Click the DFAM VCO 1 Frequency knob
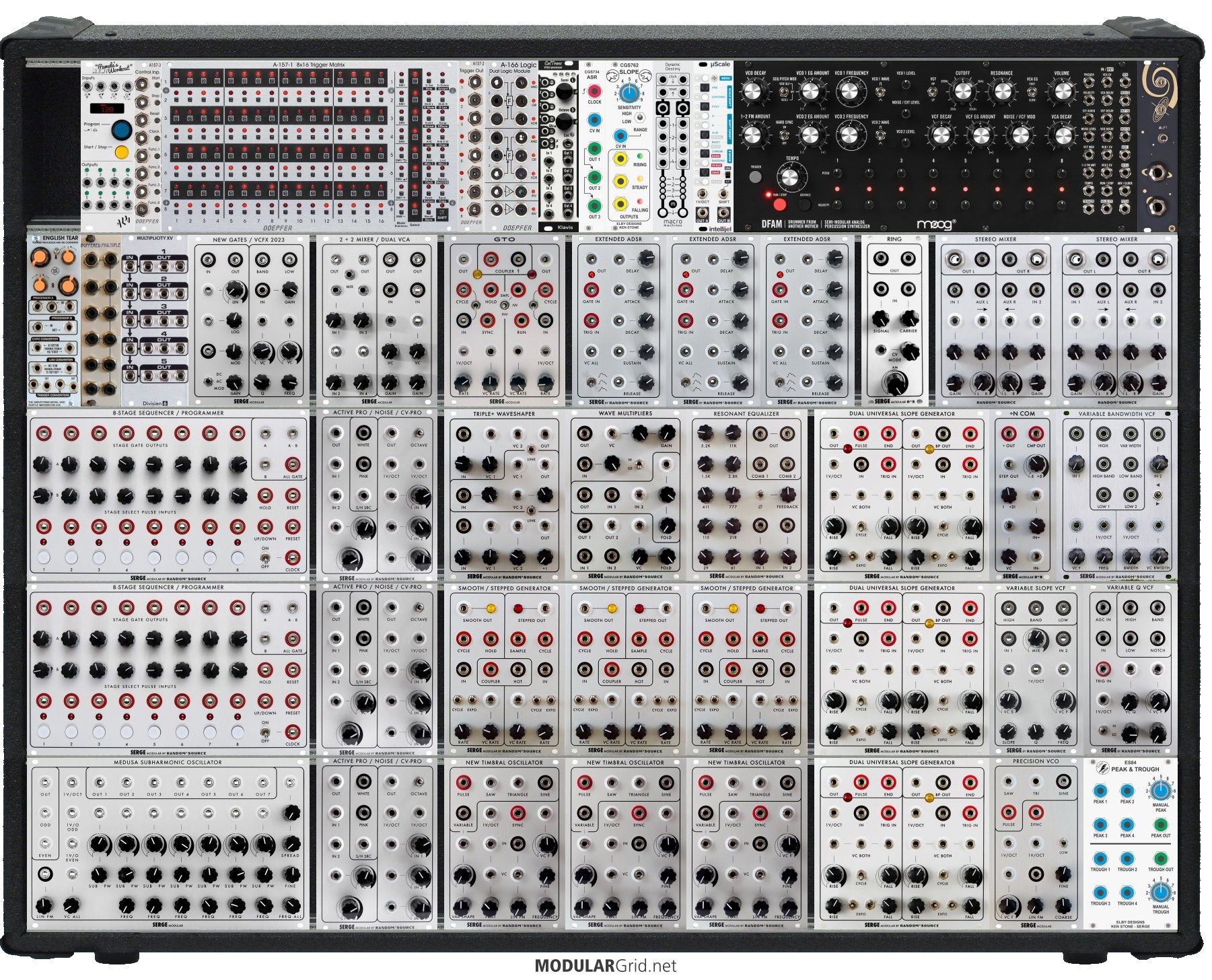Viewport: 1212px width, 980px height. (x=851, y=92)
